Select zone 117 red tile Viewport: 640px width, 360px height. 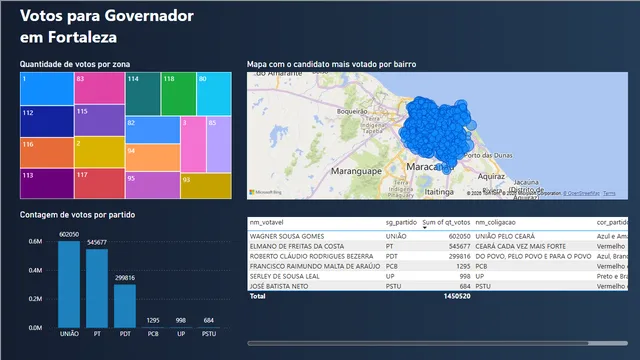tap(100, 183)
